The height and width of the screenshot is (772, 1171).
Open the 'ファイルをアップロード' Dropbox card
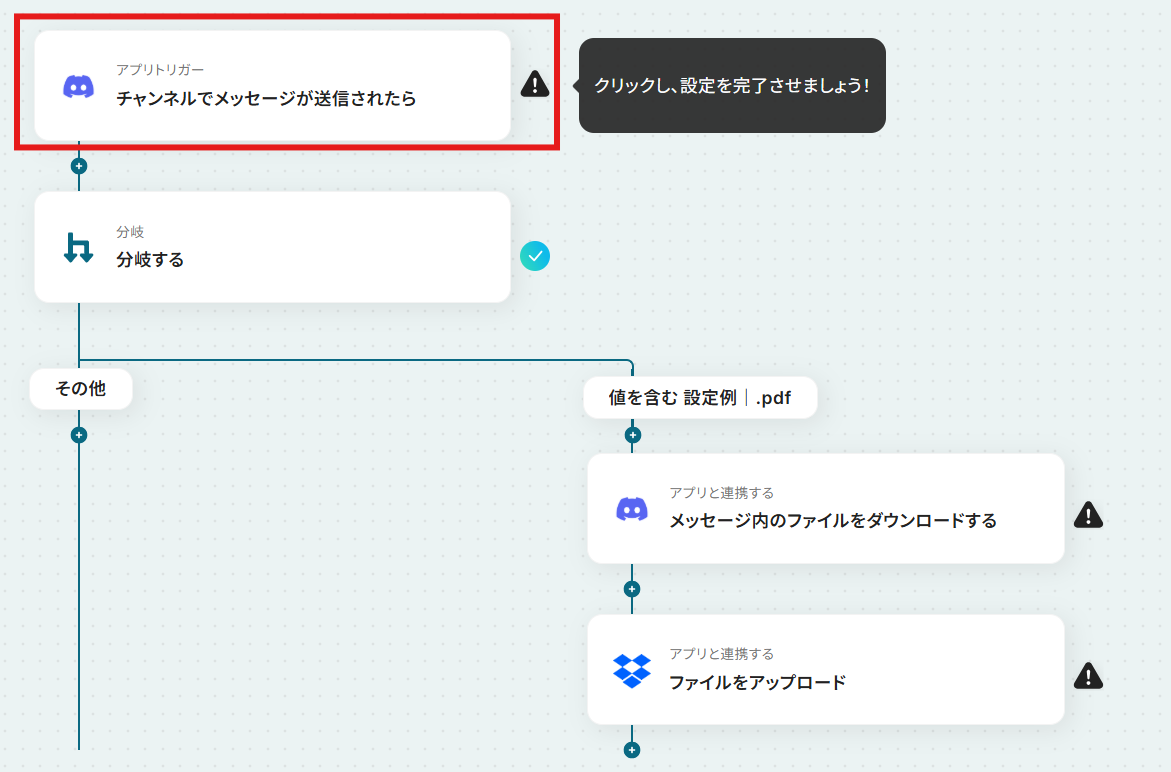[826, 670]
